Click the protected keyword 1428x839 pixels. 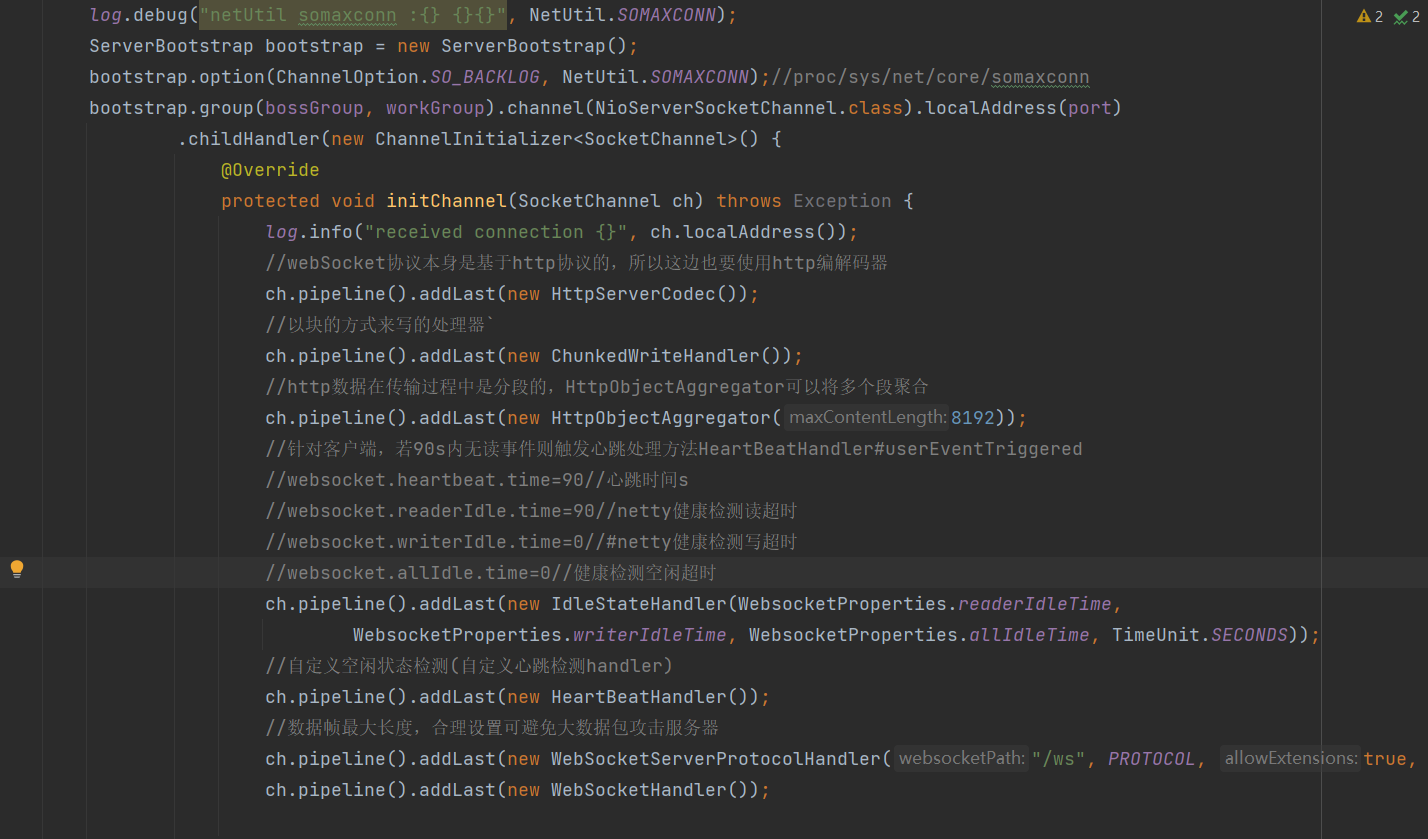coord(270,201)
